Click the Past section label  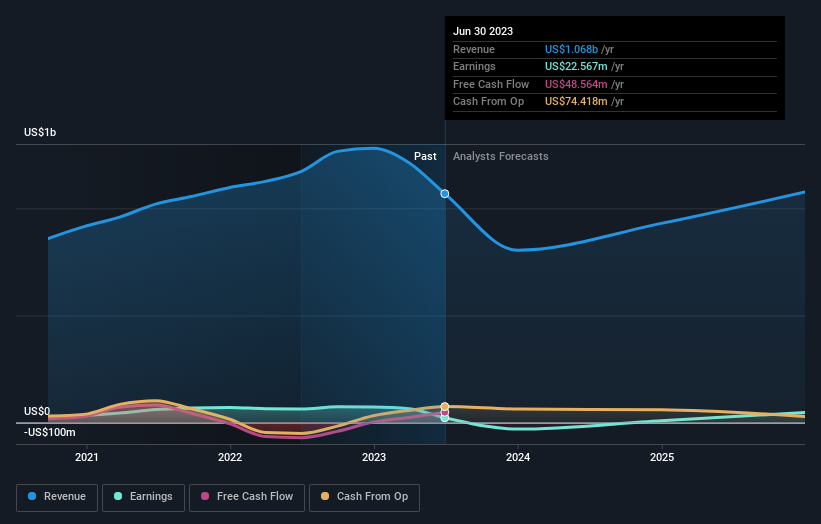[425, 156]
